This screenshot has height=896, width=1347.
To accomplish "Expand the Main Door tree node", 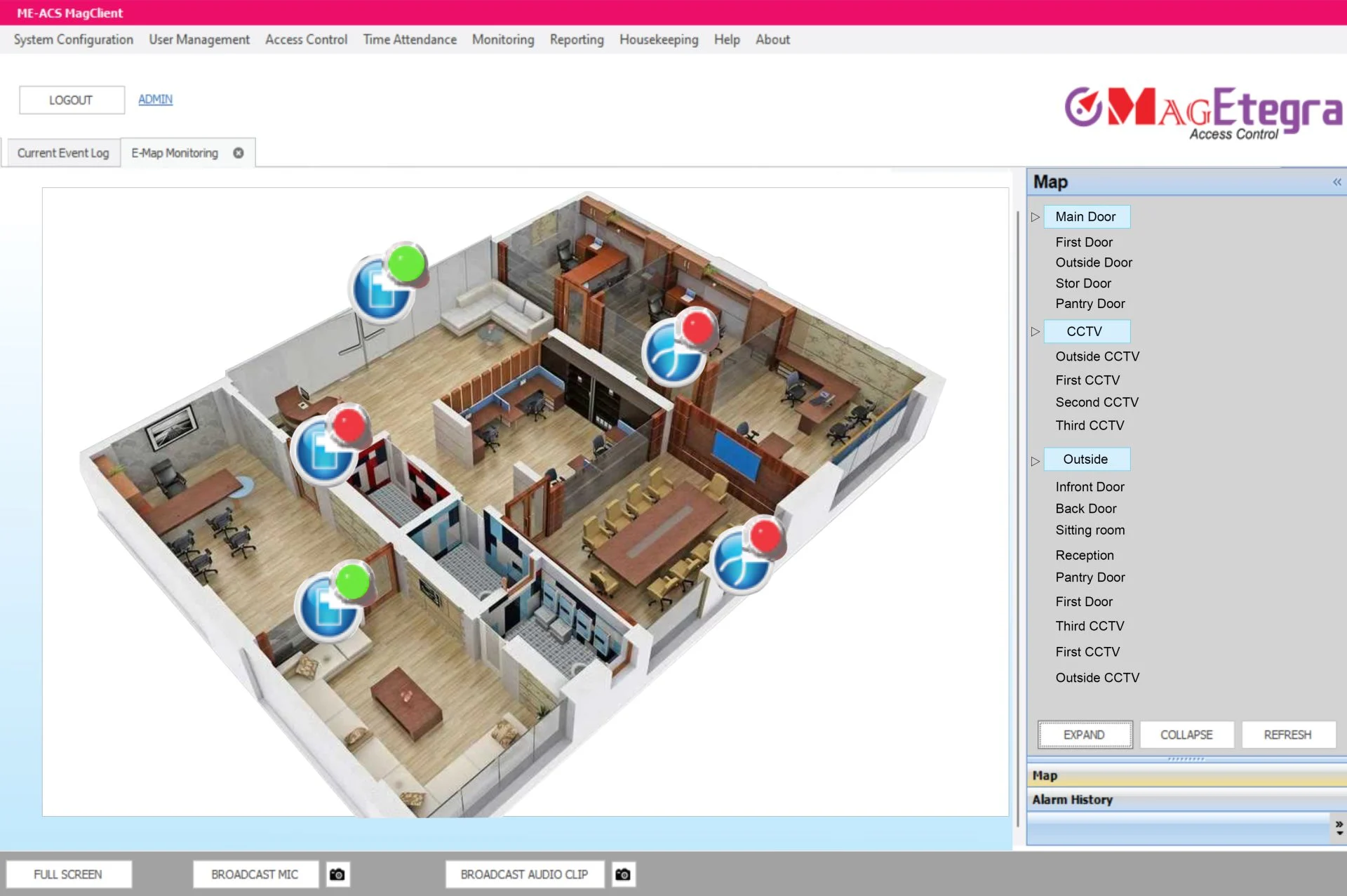I will [1034, 216].
